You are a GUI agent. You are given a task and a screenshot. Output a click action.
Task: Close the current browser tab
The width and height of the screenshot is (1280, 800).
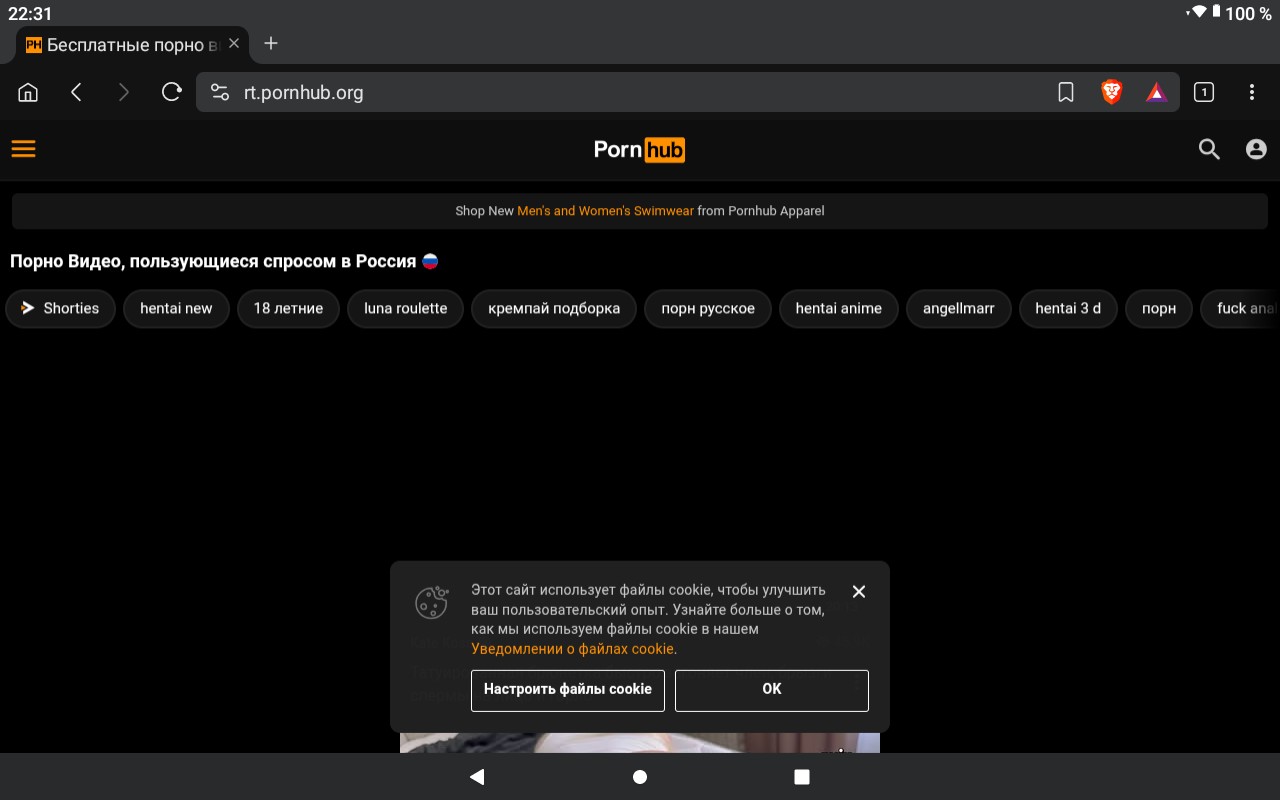click(x=234, y=43)
